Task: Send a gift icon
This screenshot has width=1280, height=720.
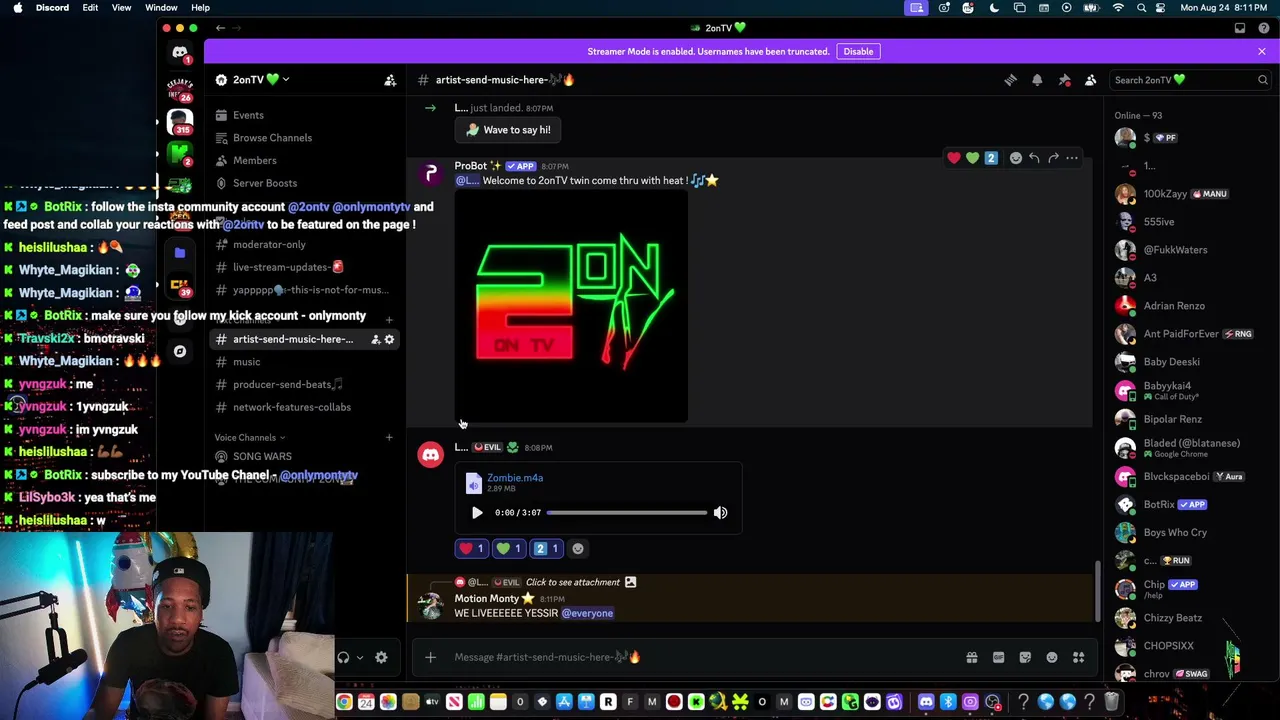Action: (971, 657)
